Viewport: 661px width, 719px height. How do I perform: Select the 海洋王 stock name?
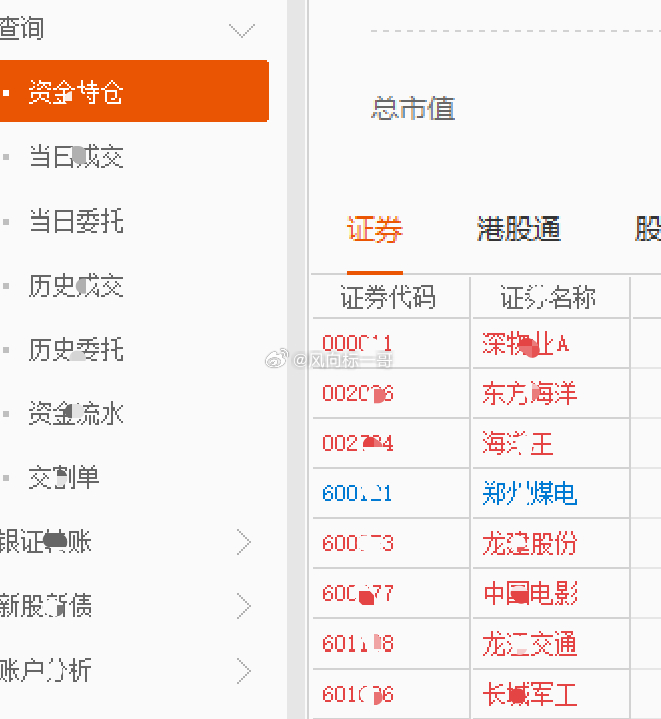click(x=518, y=443)
